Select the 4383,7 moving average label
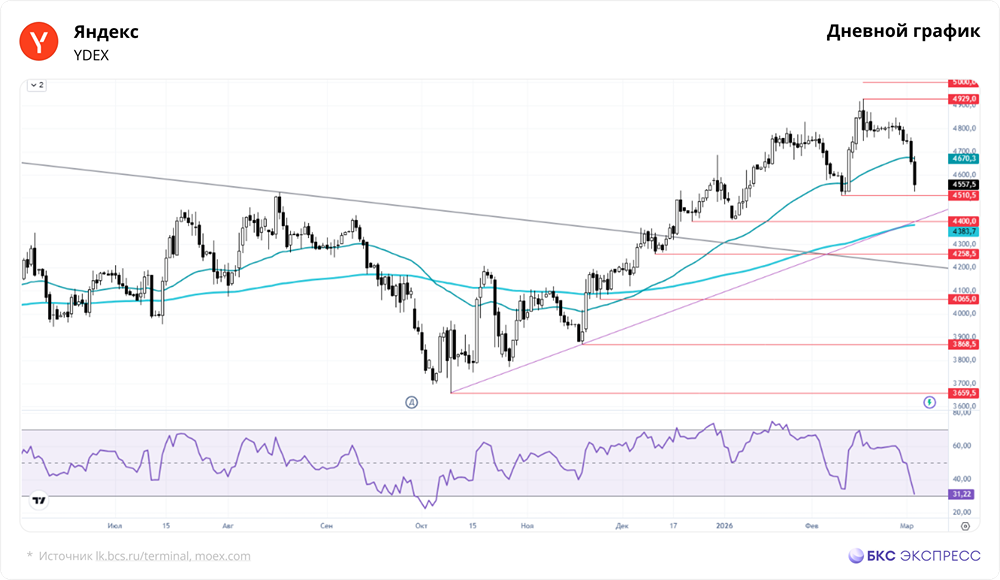This screenshot has height=580, width=1000. 964,232
